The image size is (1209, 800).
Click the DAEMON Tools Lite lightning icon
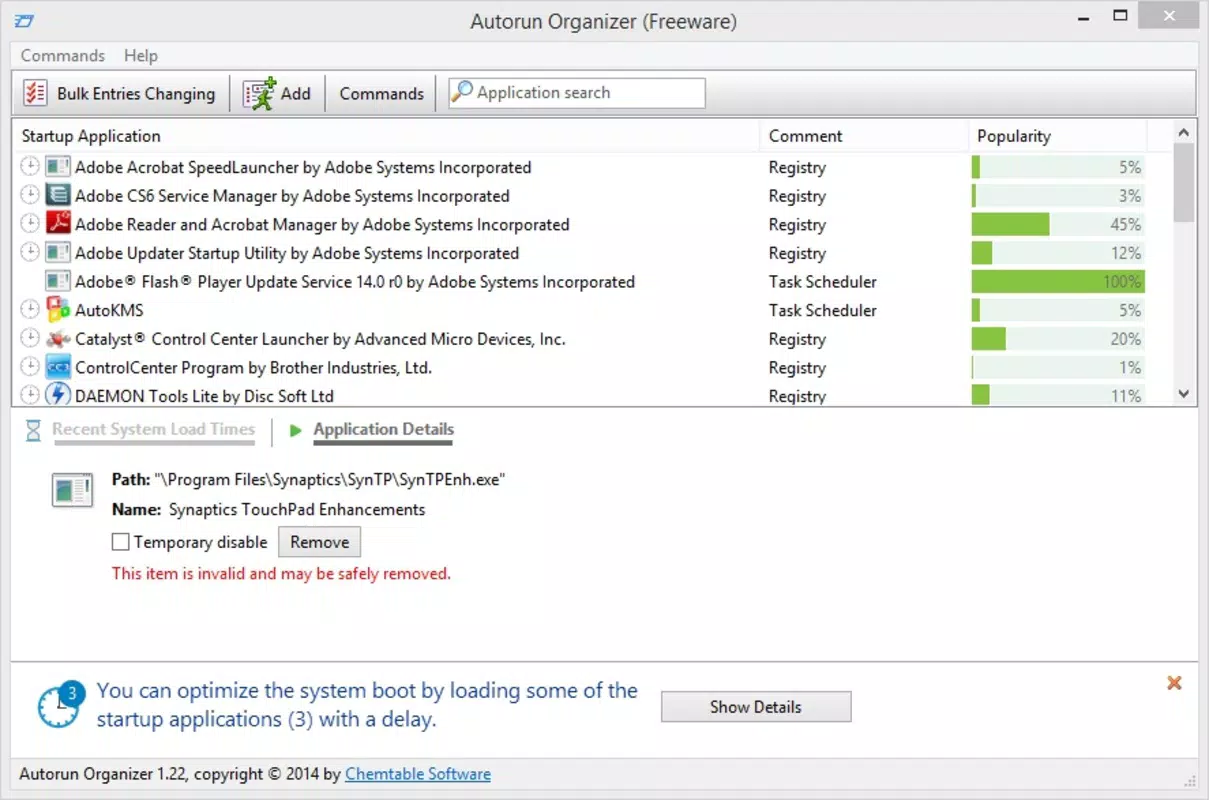pyautogui.click(x=58, y=395)
